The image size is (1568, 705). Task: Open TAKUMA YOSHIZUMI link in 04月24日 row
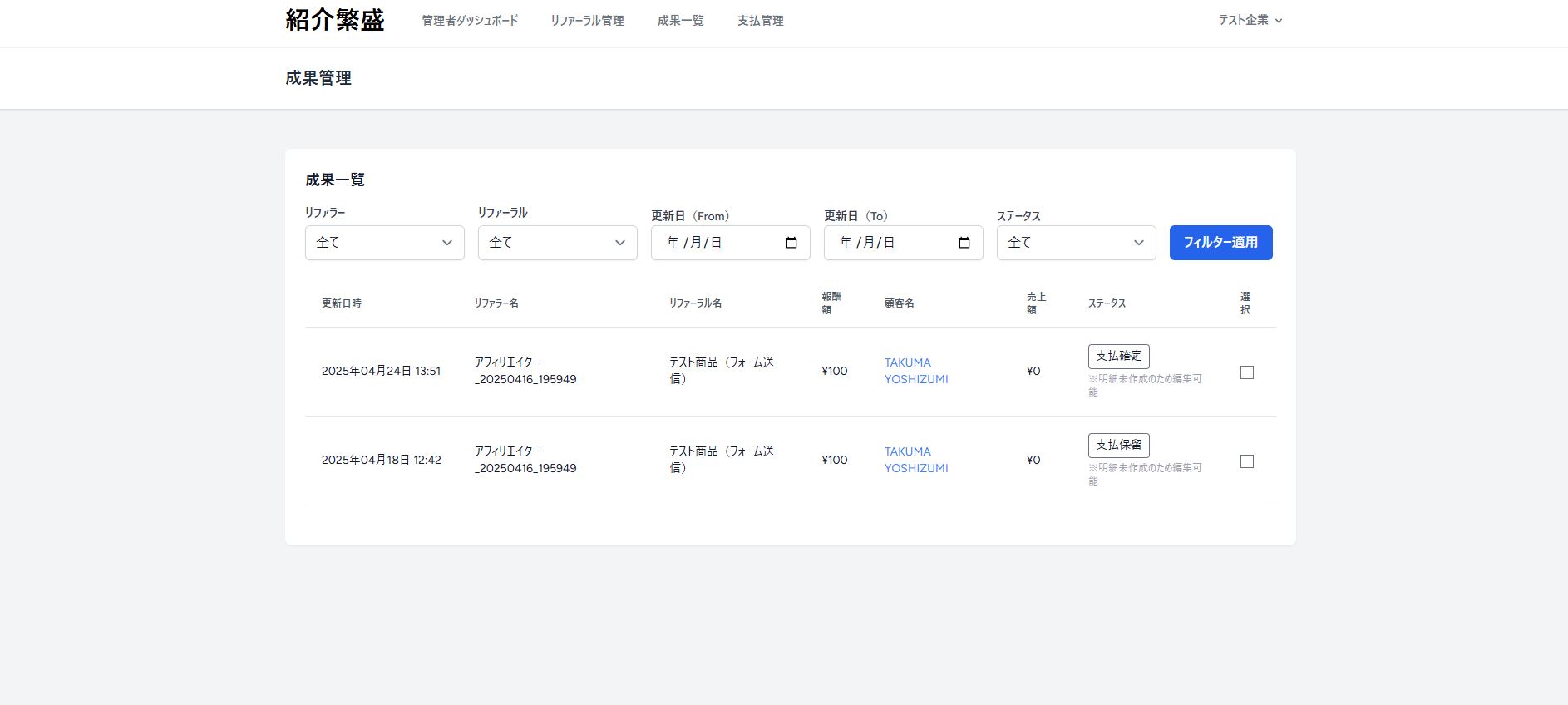[x=916, y=371]
